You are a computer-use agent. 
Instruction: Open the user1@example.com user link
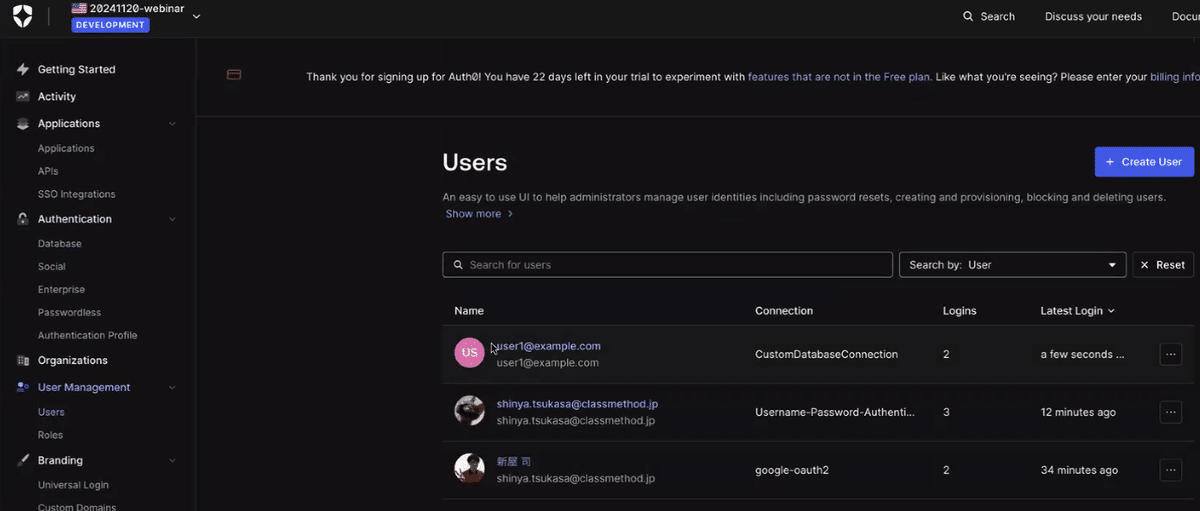[549, 346]
